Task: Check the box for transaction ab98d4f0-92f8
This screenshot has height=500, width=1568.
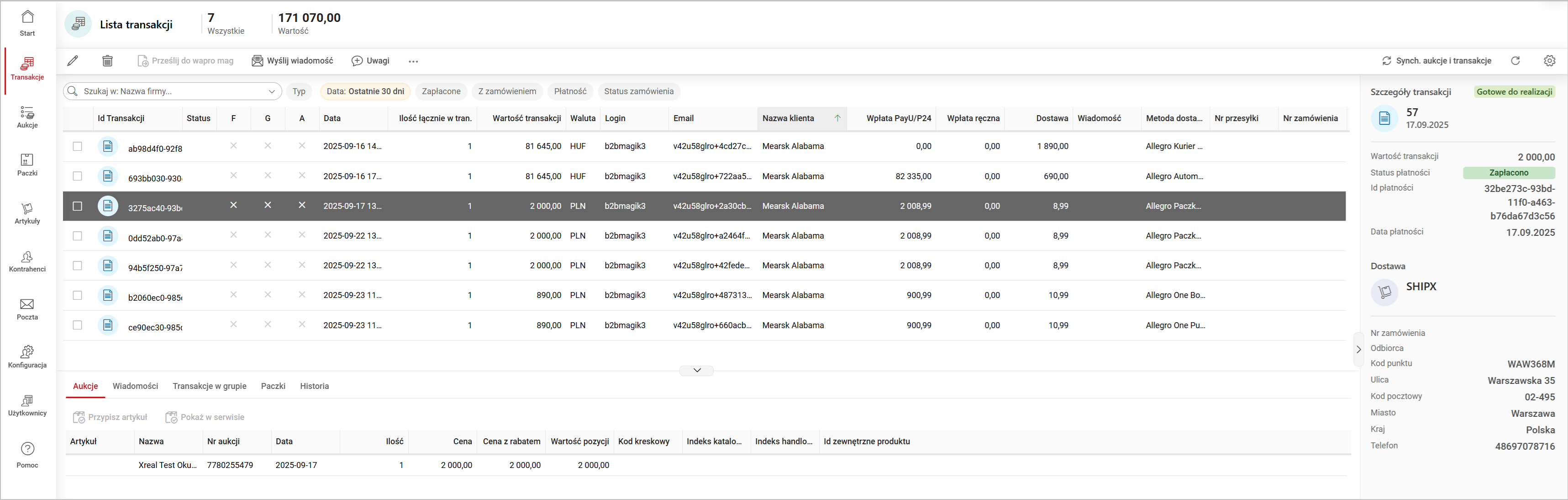Action: (x=77, y=146)
